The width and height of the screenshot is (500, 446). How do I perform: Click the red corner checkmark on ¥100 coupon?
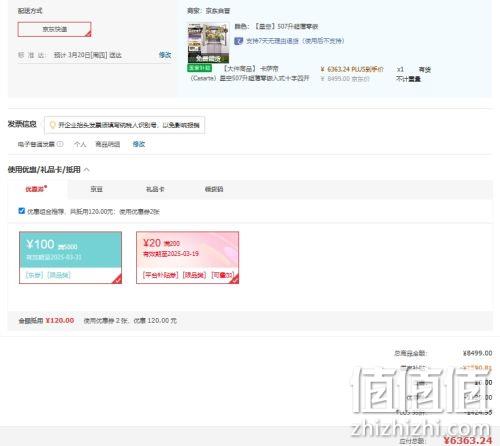(x=117, y=279)
